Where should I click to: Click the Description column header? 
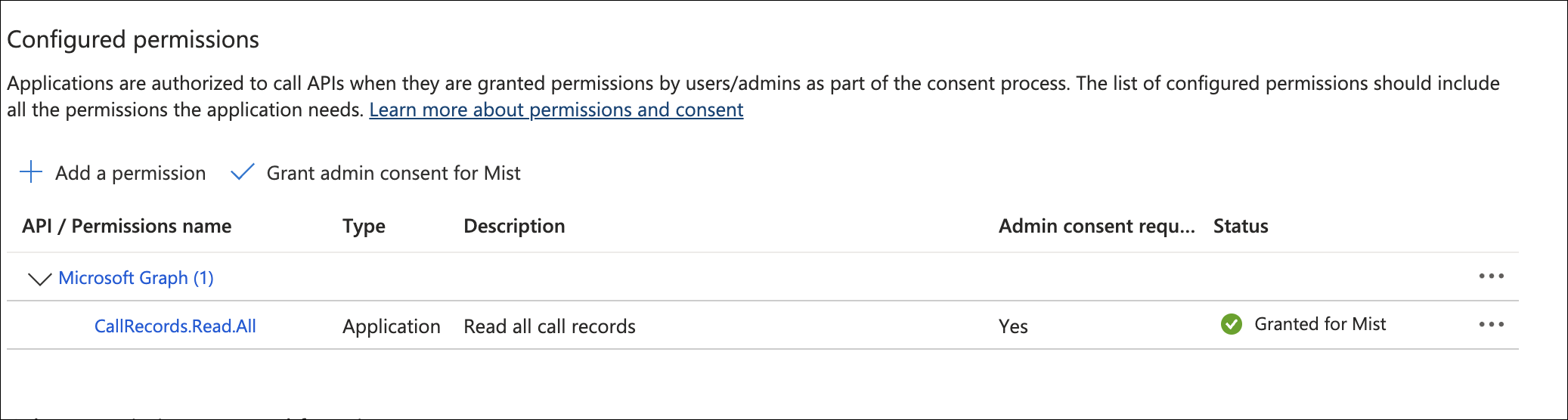click(514, 226)
